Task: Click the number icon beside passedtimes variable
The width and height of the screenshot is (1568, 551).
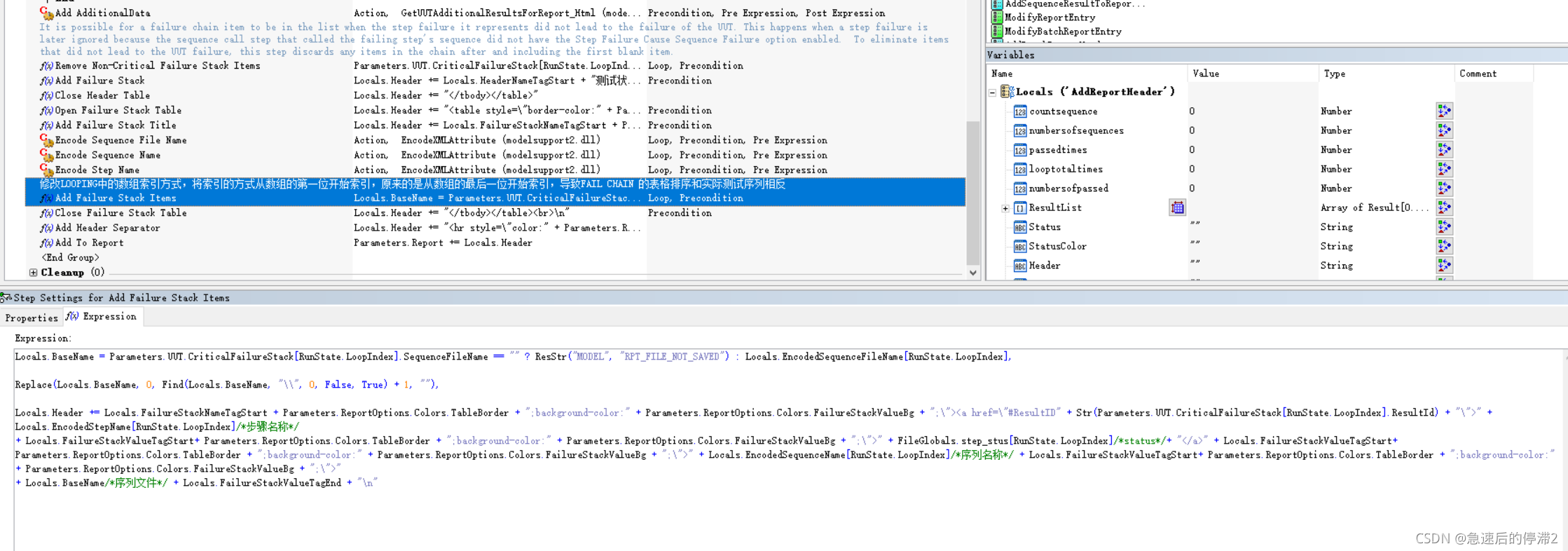Action: click(x=1020, y=150)
